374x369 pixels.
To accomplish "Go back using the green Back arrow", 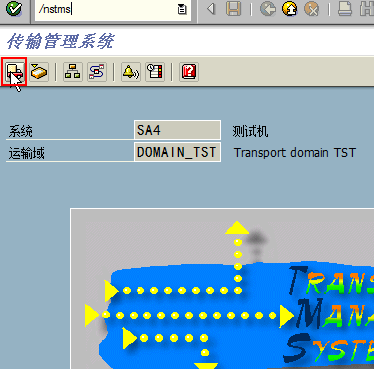I will pyautogui.click(x=268, y=9).
